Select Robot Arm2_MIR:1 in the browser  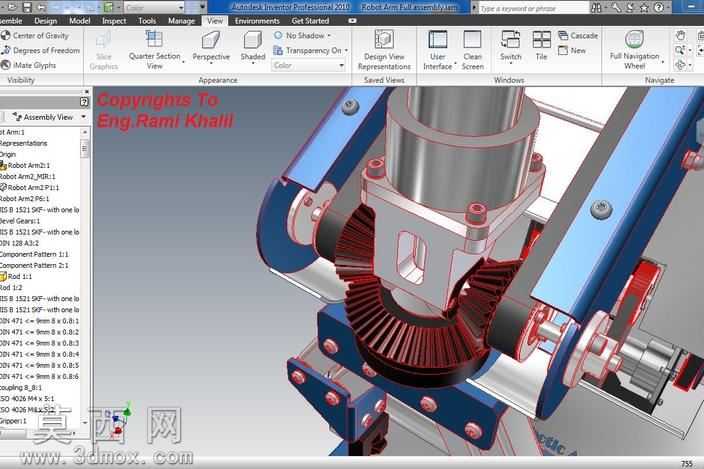27,176
